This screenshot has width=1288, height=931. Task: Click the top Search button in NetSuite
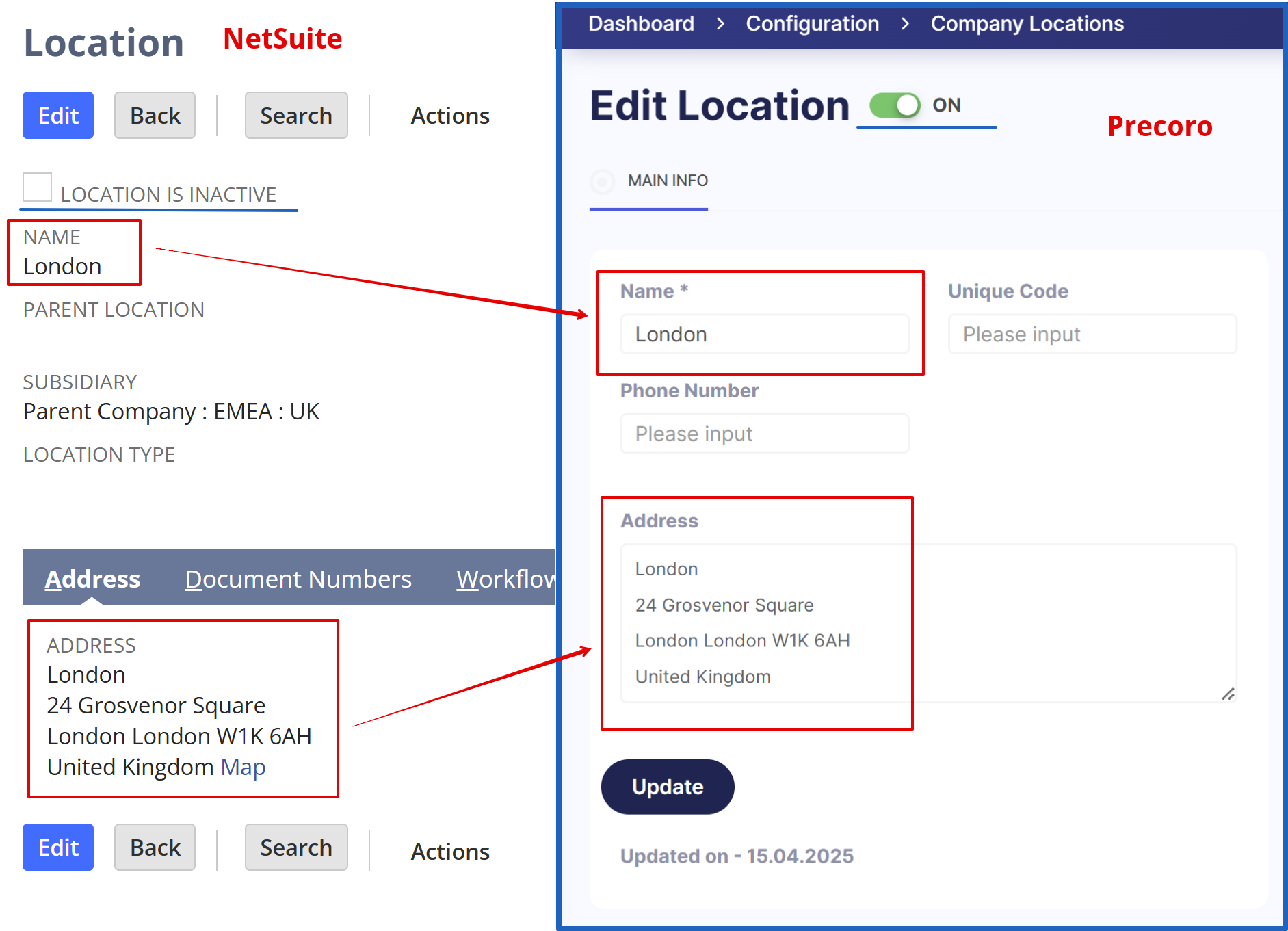tap(296, 116)
